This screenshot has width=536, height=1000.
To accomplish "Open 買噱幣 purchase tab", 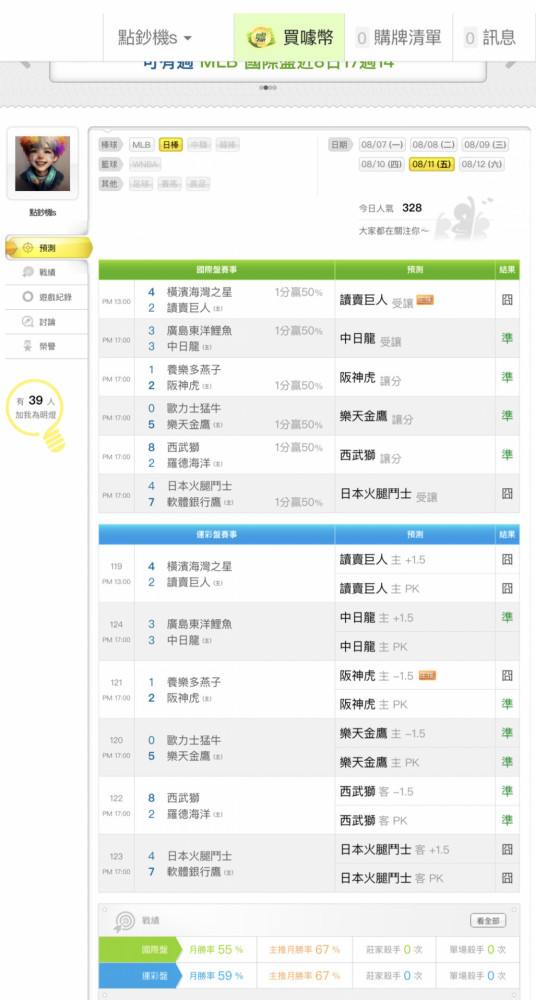I will (x=289, y=38).
